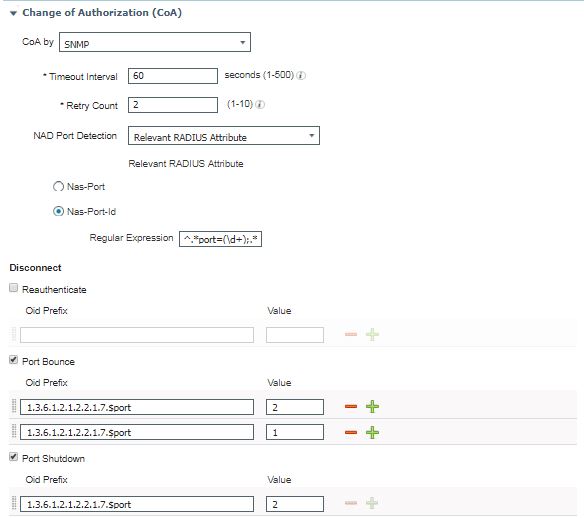The width and height of the screenshot is (584, 518).
Task: Remove first Port Bounce OID row with minus icon
Action: point(351,406)
